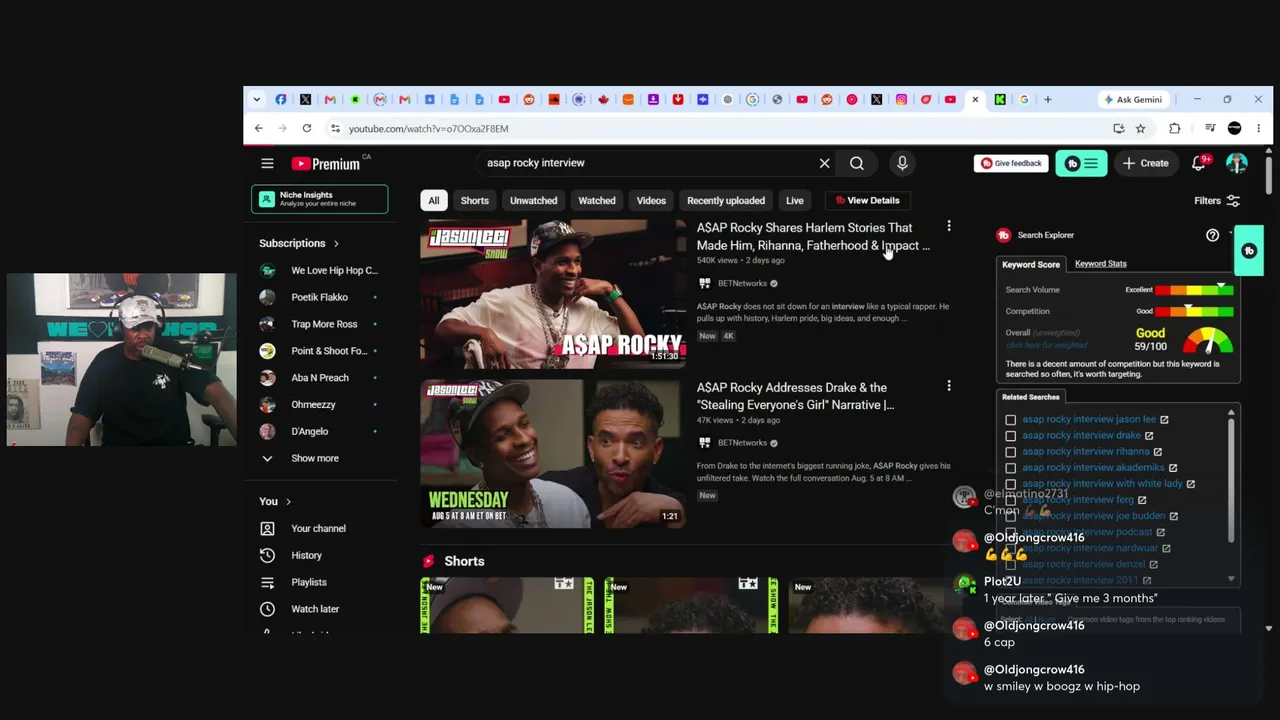
Task: Reload the page in Chrome
Action: click(307, 128)
